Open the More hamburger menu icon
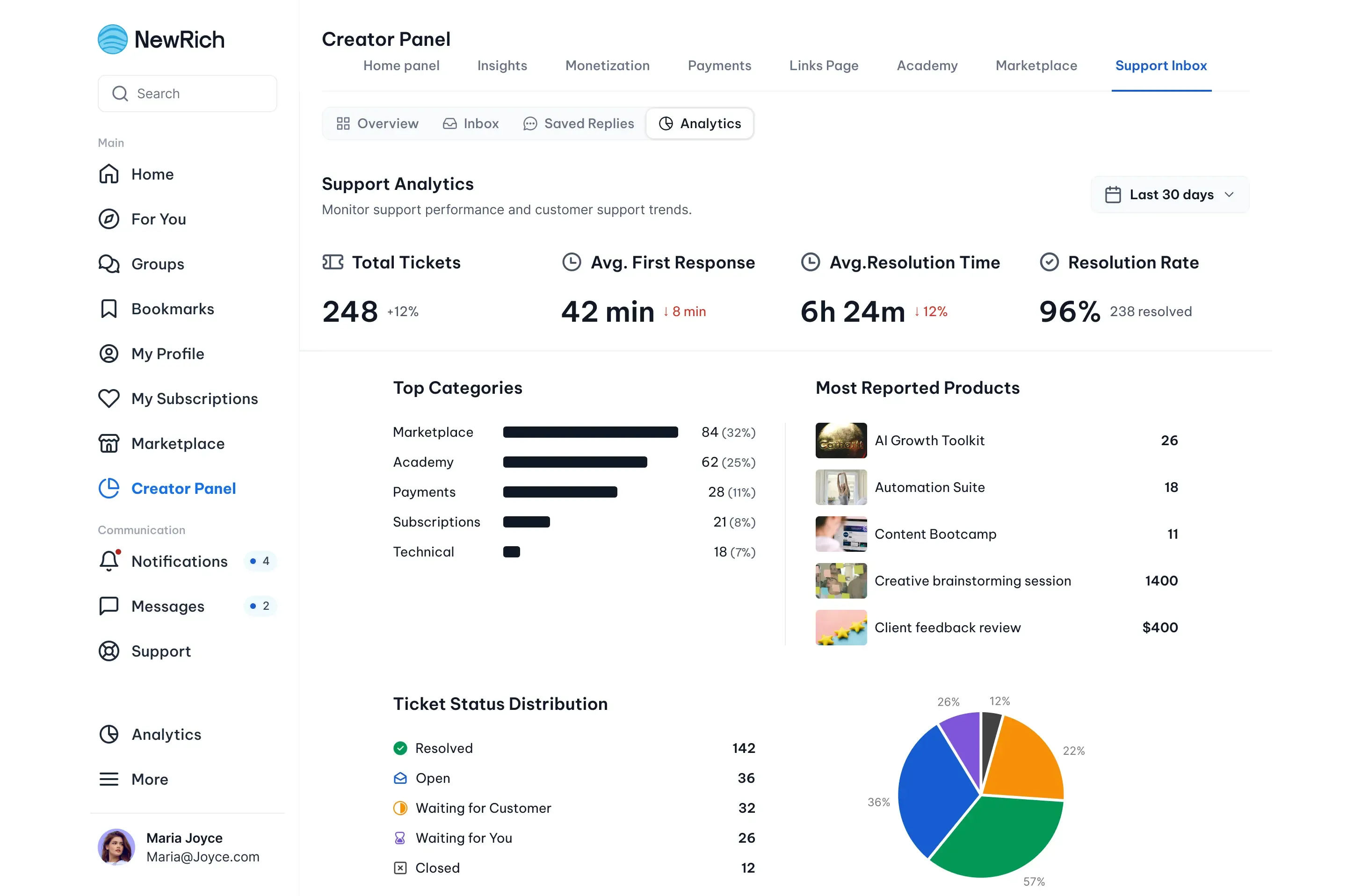1347x896 pixels. pos(109,779)
